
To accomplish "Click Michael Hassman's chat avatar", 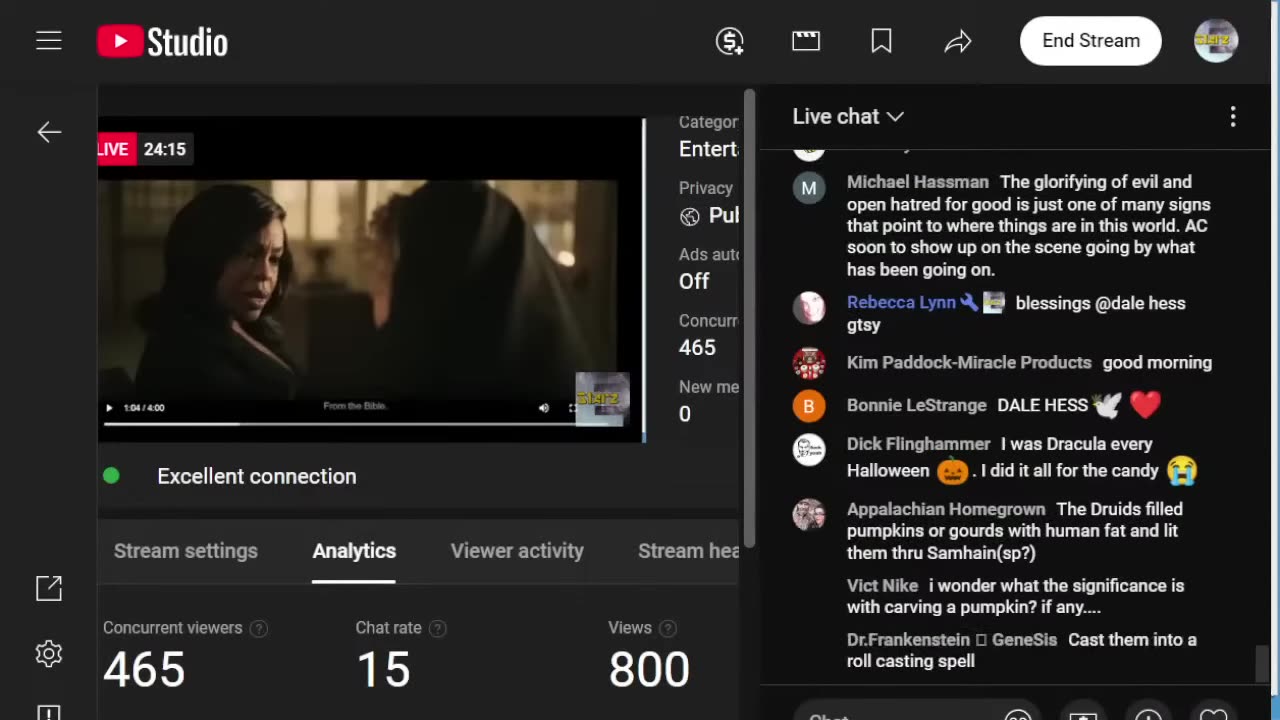I will point(809,188).
